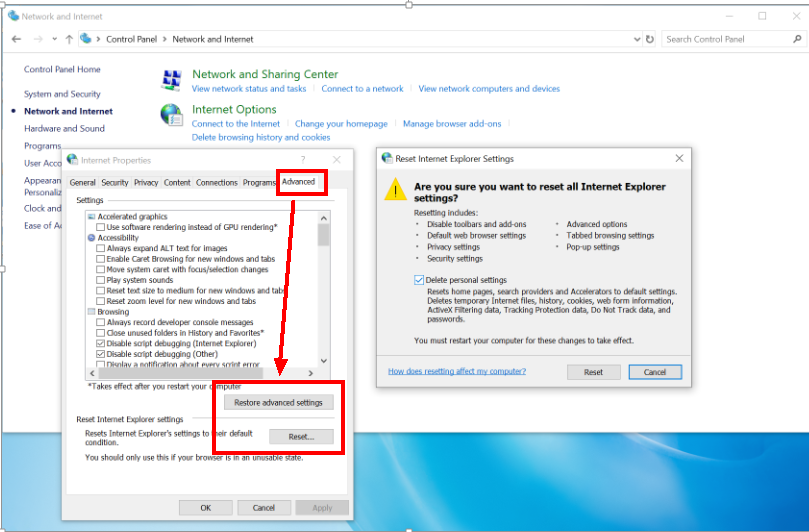Click the Internet Options globe icon
Screen dimensions: 809x532
tap(173, 116)
